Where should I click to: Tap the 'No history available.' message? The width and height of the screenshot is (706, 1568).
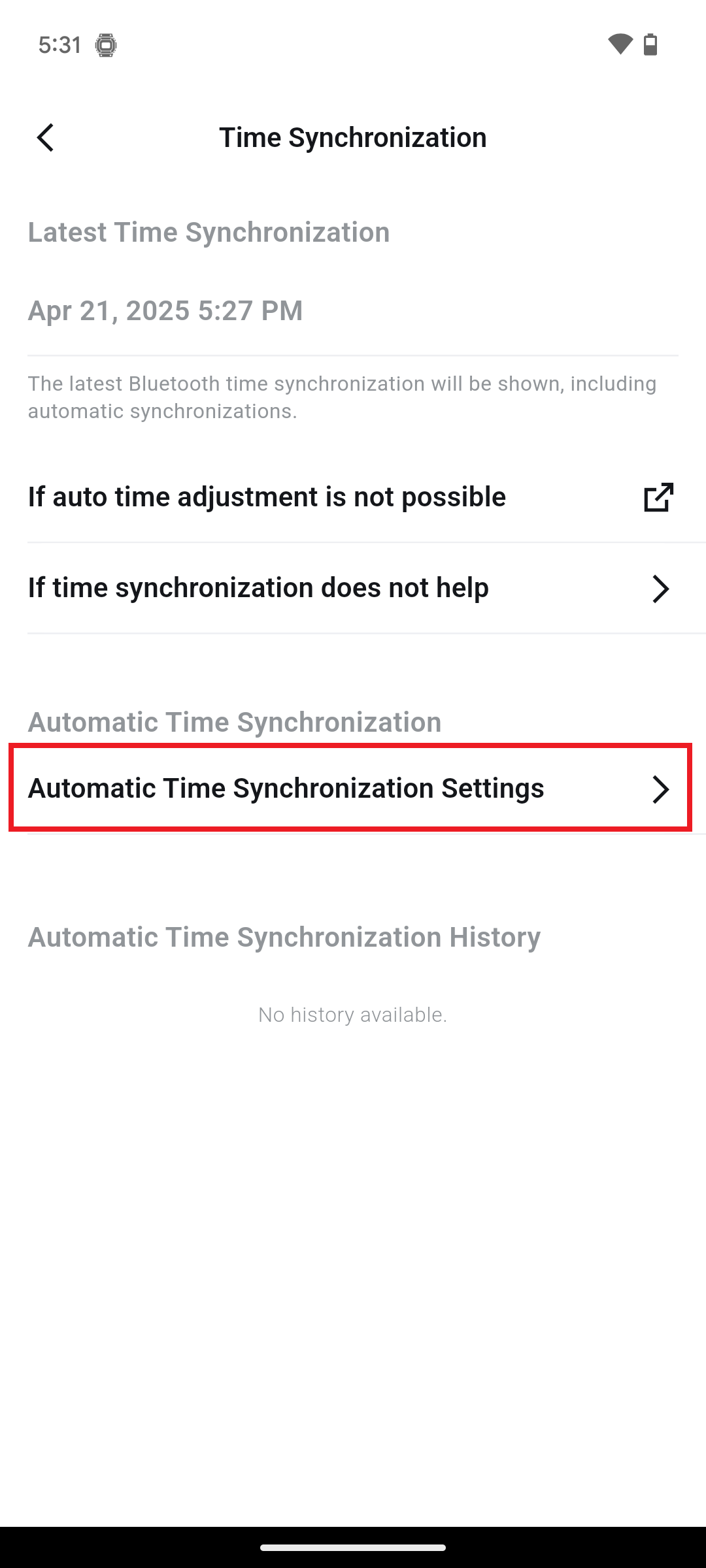(x=353, y=1015)
